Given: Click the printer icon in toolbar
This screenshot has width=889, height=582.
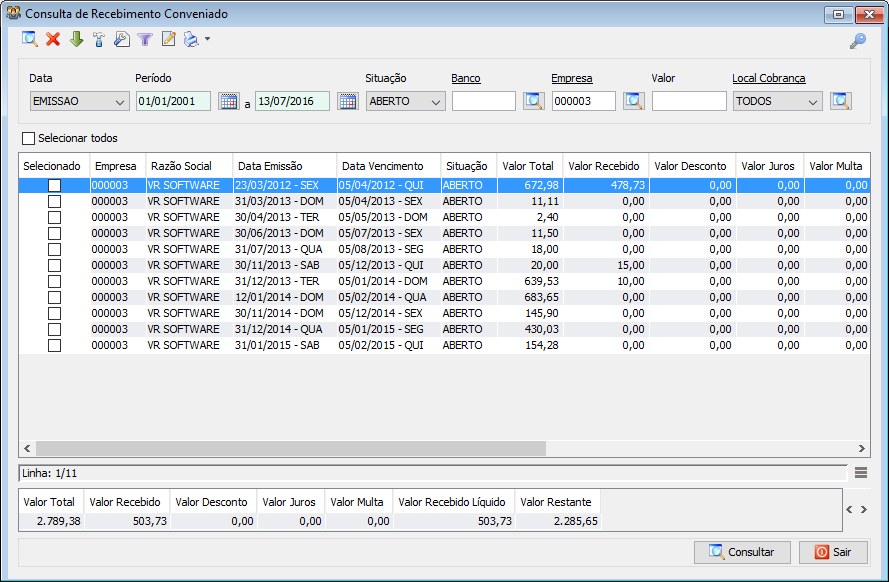Looking at the screenshot, I should pos(191,40).
